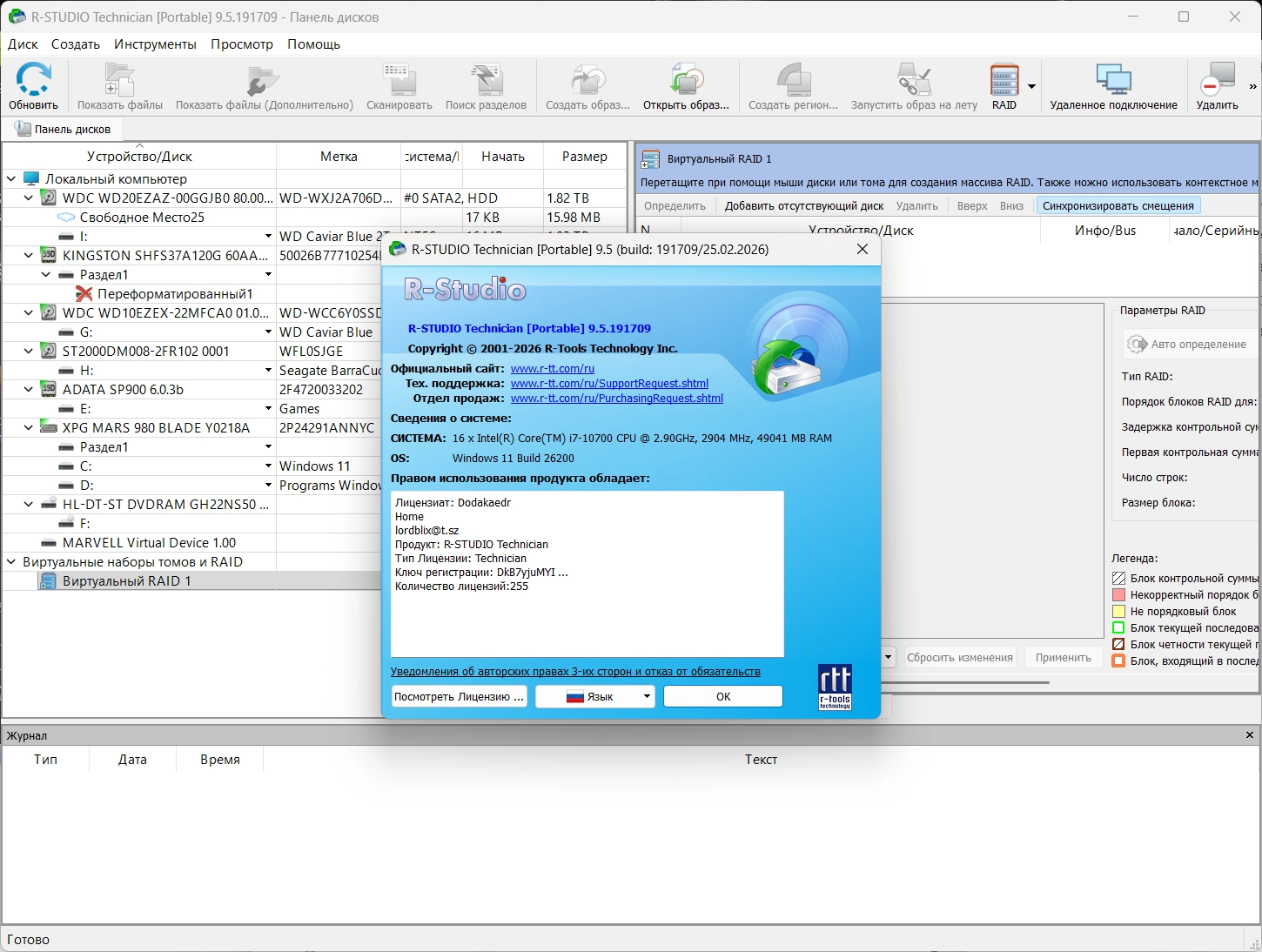The width and height of the screenshot is (1262, 952).
Task: Start scan with the Сканировать icon
Action: click(399, 79)
